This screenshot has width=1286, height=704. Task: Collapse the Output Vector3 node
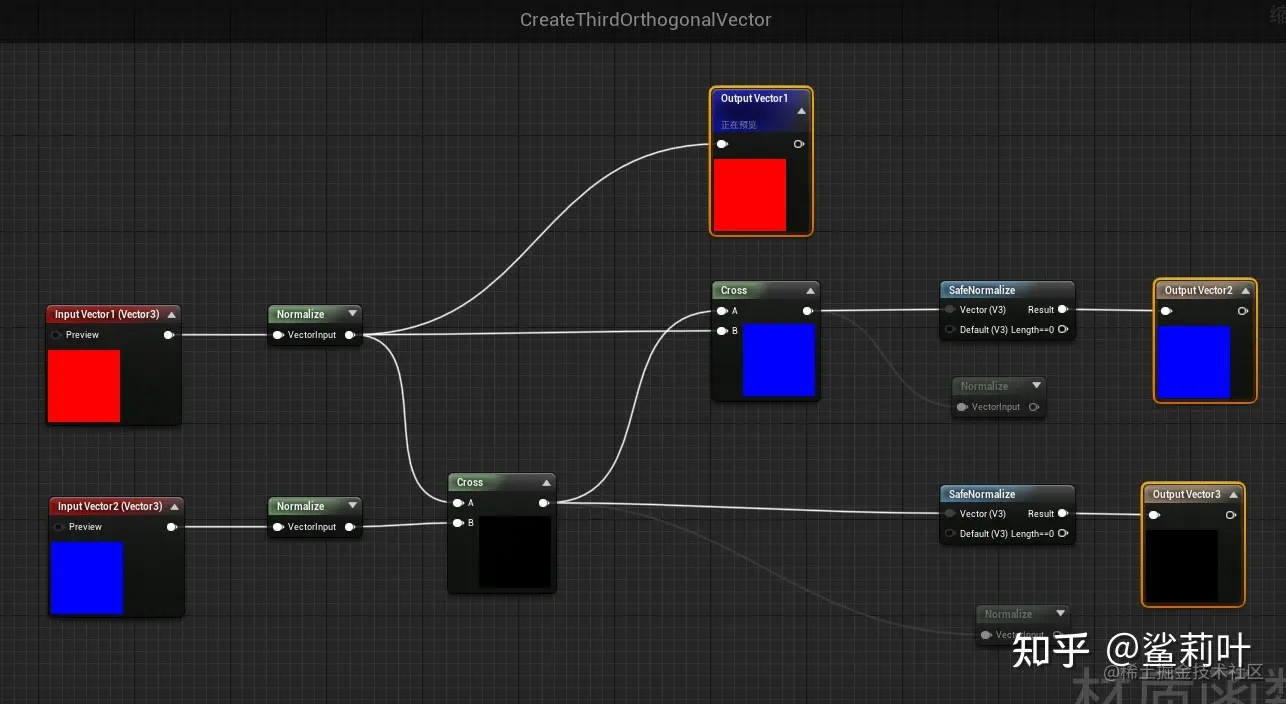tap(1233, 494)
